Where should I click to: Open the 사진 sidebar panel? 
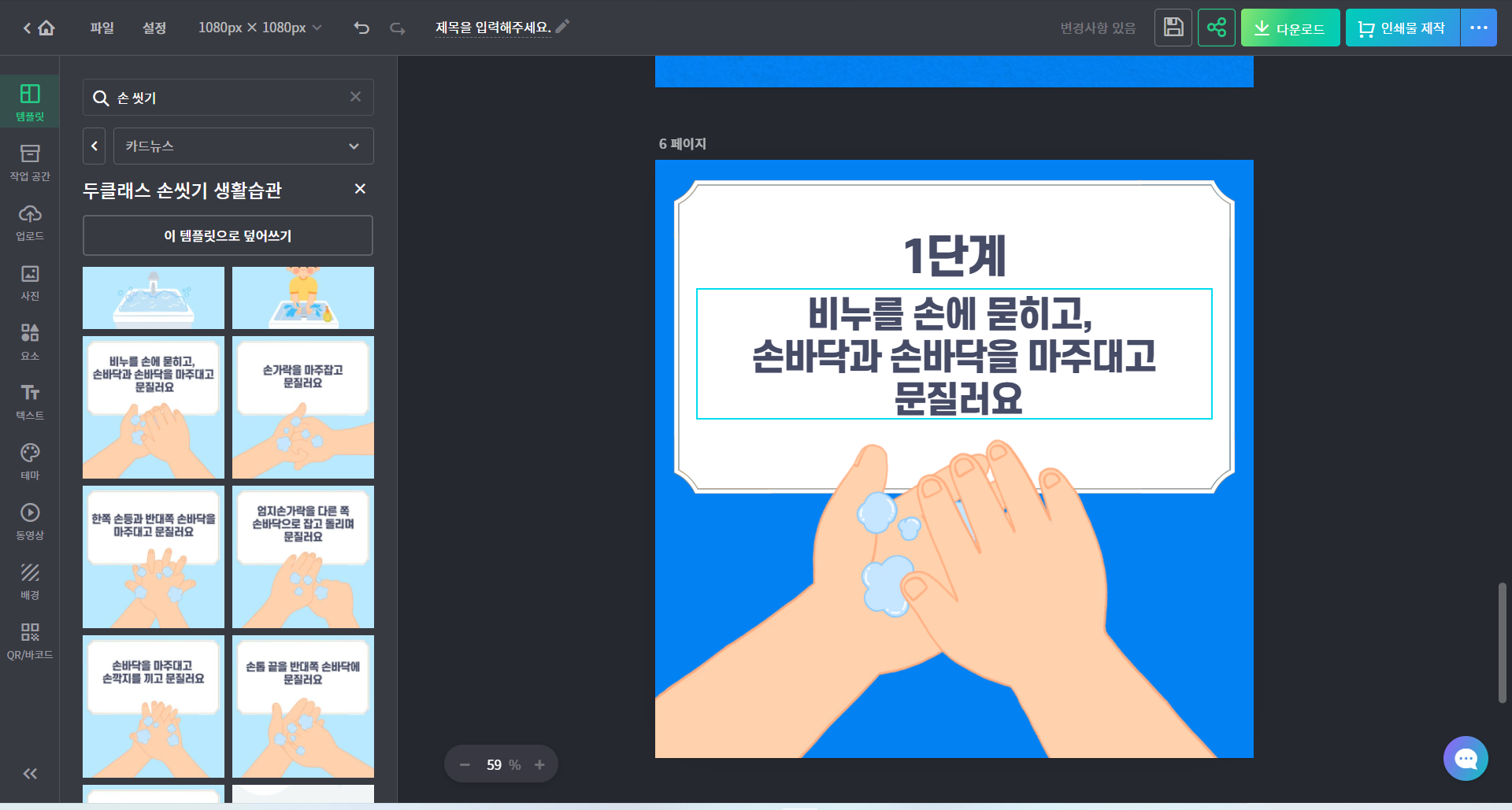[x=30, y=282]
